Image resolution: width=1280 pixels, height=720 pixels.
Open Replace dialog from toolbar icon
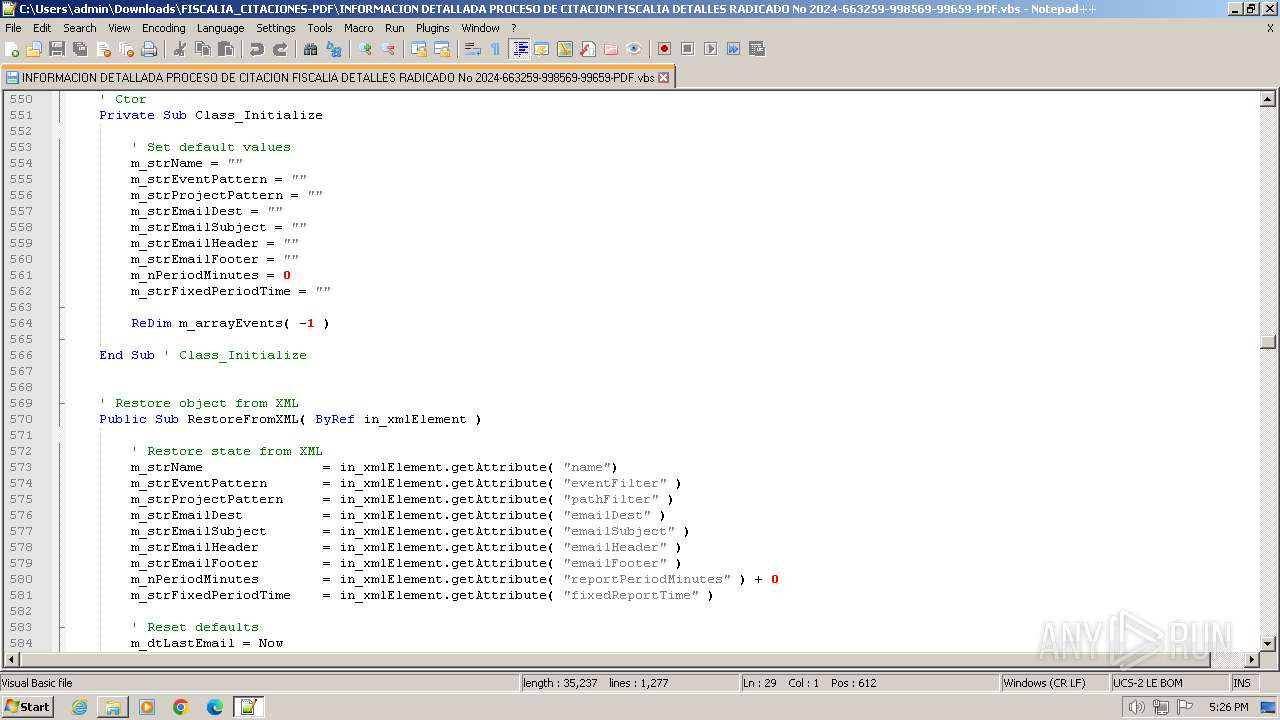coord(334,49)
